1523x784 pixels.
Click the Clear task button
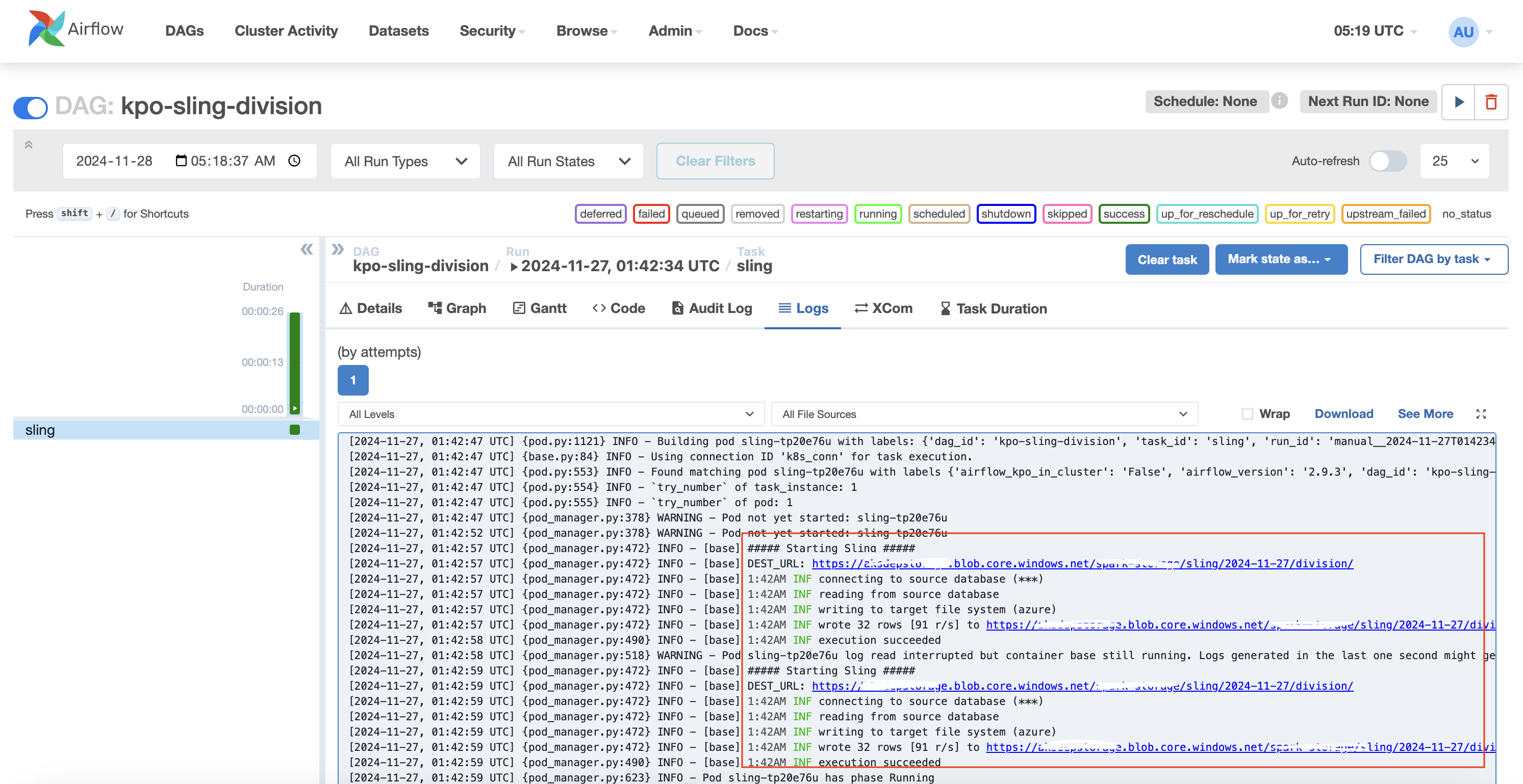click(x=1166, y=259)
